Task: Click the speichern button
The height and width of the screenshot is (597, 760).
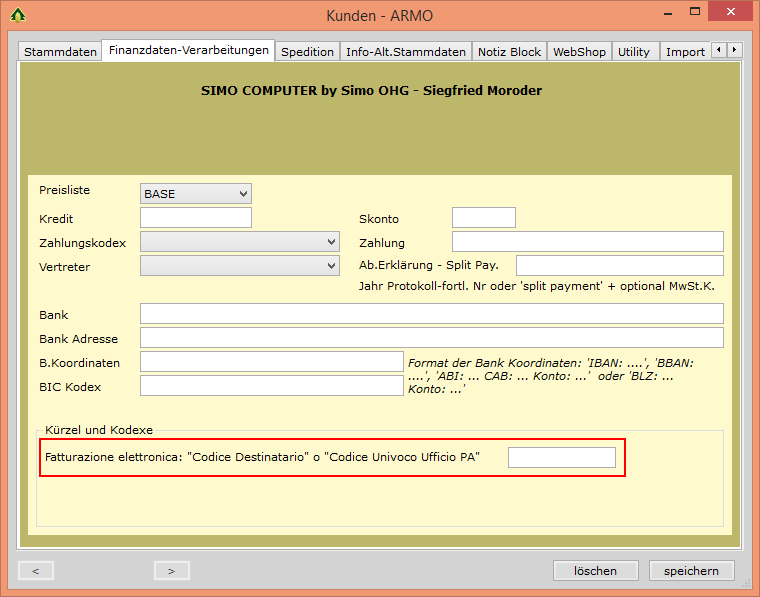Action: (691, 570)
